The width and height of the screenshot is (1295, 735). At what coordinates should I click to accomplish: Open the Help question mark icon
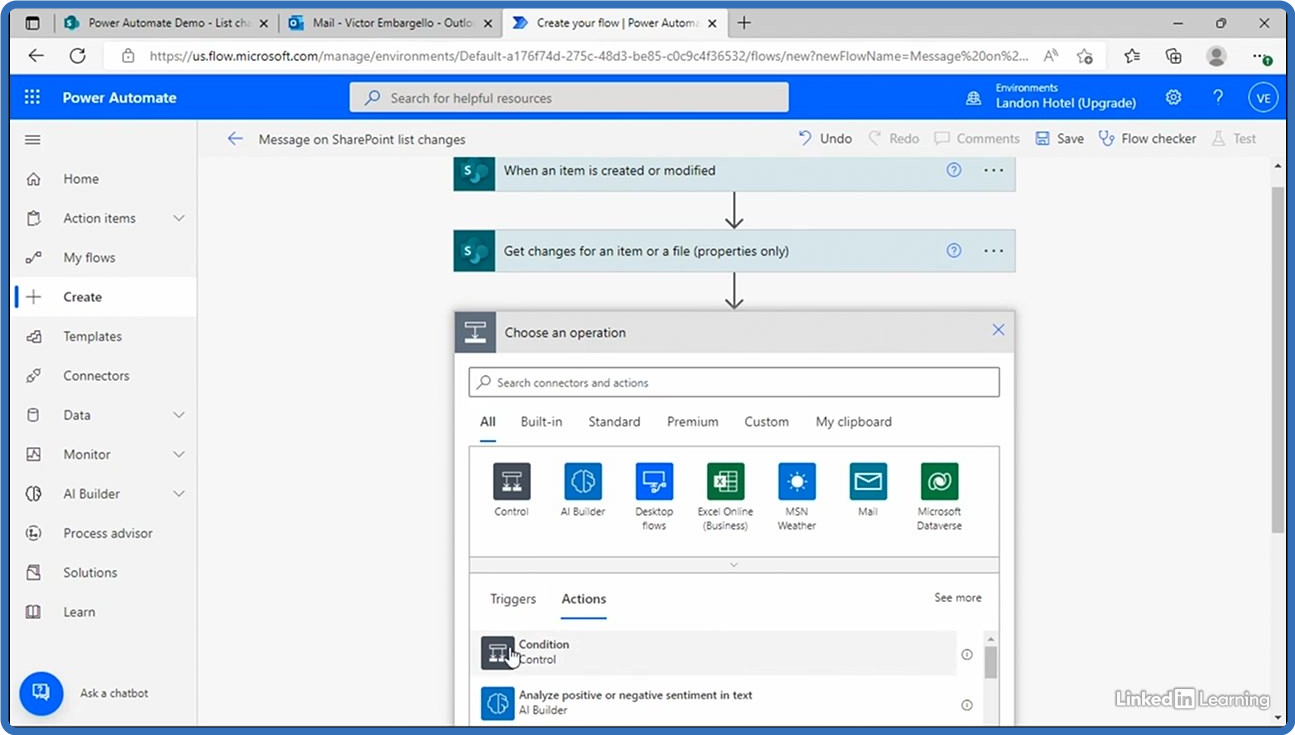coord(1218,97)
